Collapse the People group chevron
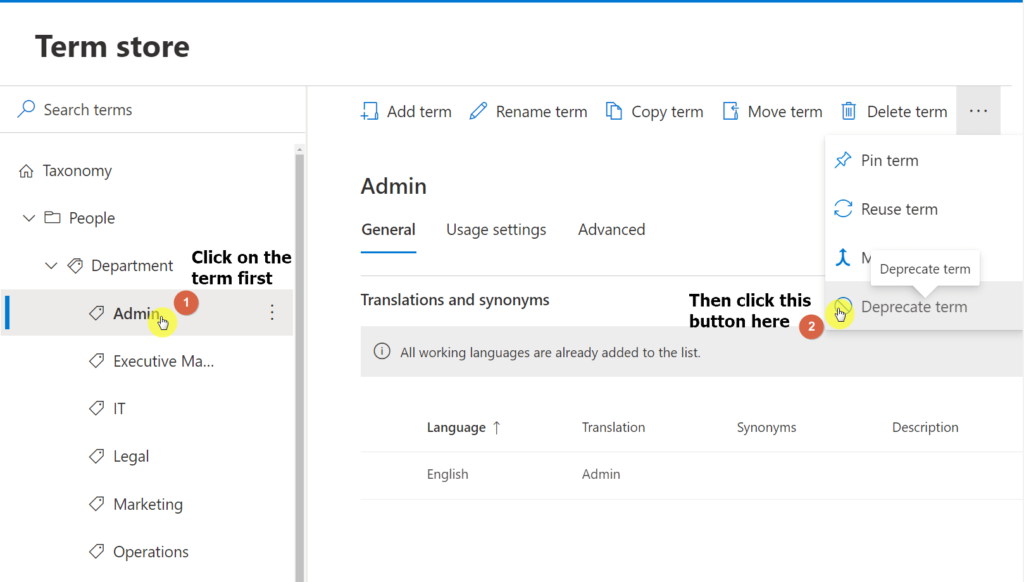Viewport: 1024px width, 582px height. click(x=29, y=218)
